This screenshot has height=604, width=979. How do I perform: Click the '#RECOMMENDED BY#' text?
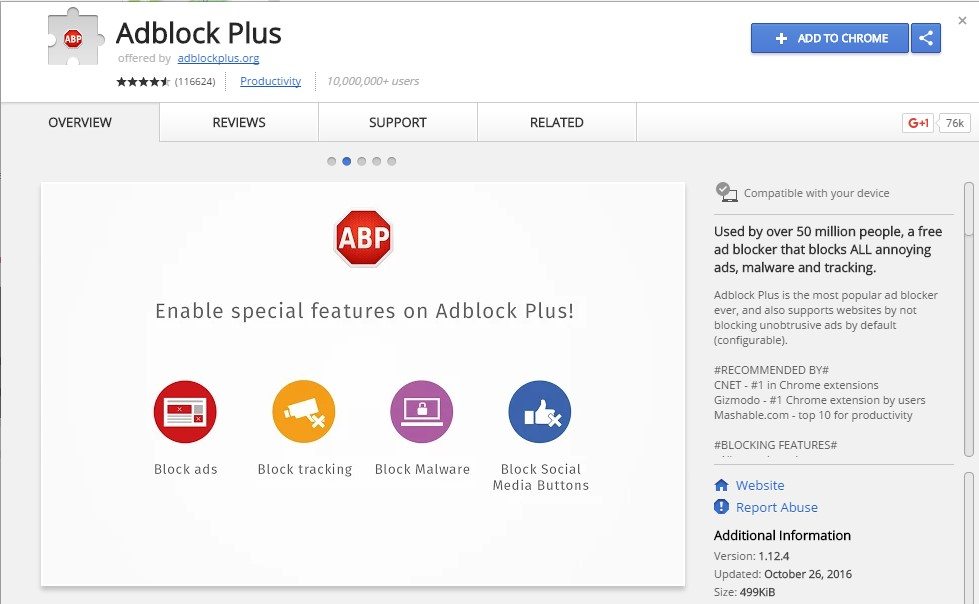pos(771,370)
